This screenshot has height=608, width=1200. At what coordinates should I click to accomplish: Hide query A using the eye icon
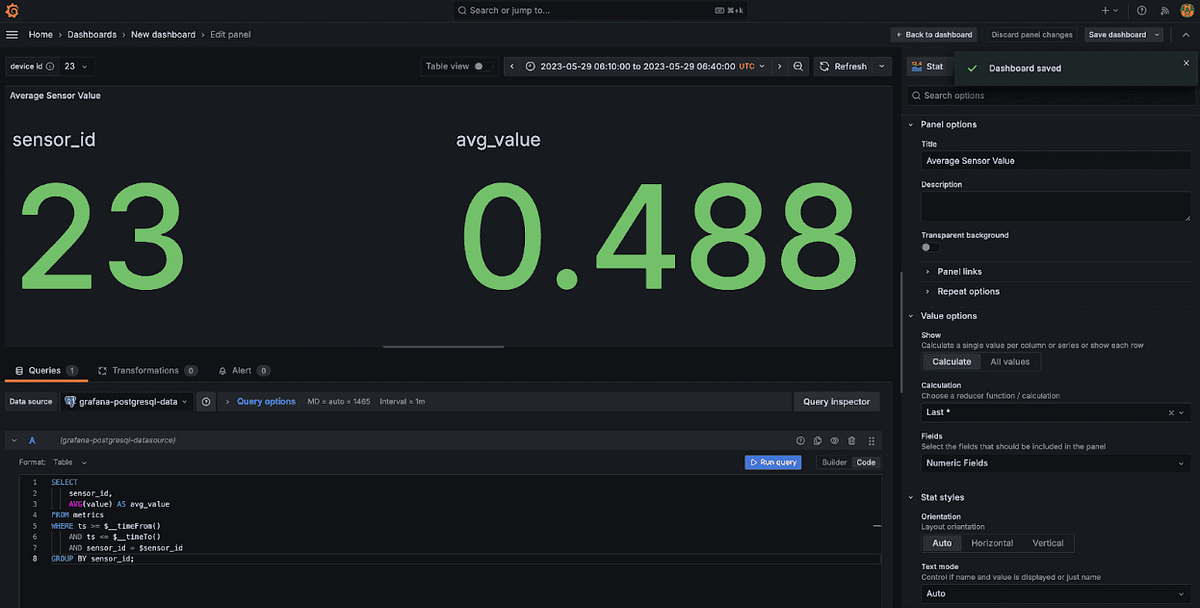(x=835, y=440)
